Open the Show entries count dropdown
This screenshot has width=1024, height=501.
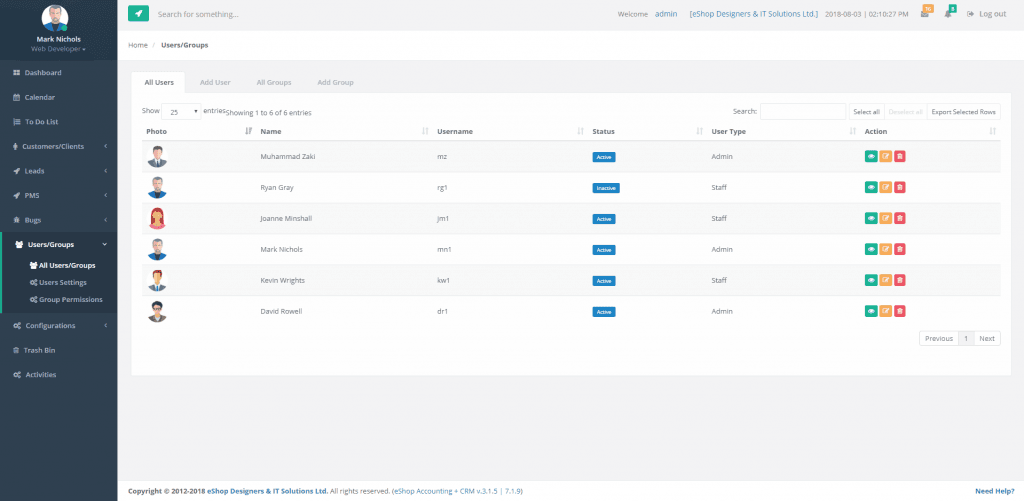[x=183, y=112]
